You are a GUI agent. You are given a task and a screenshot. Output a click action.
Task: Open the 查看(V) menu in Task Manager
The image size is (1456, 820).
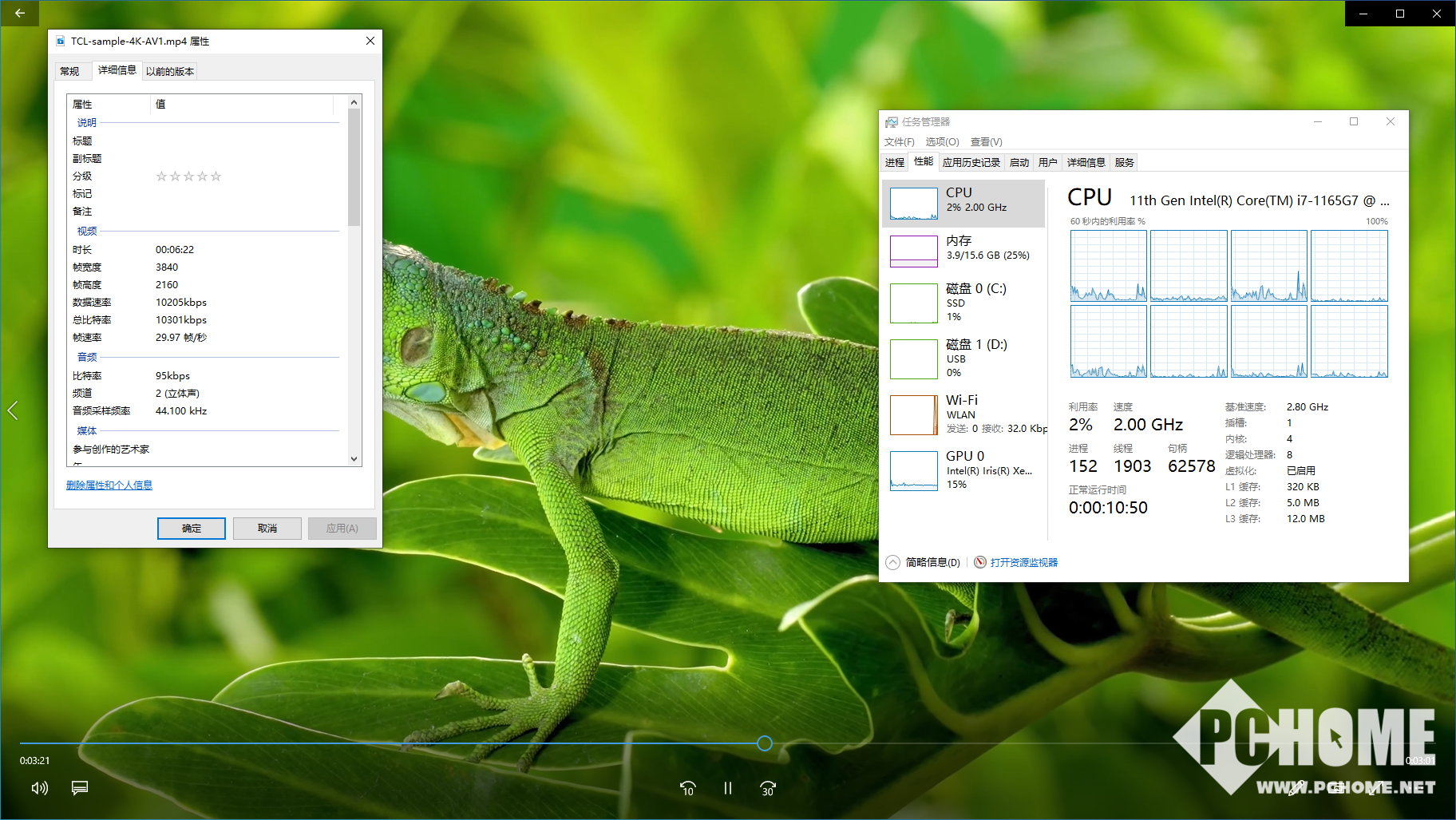coord(986,141)
